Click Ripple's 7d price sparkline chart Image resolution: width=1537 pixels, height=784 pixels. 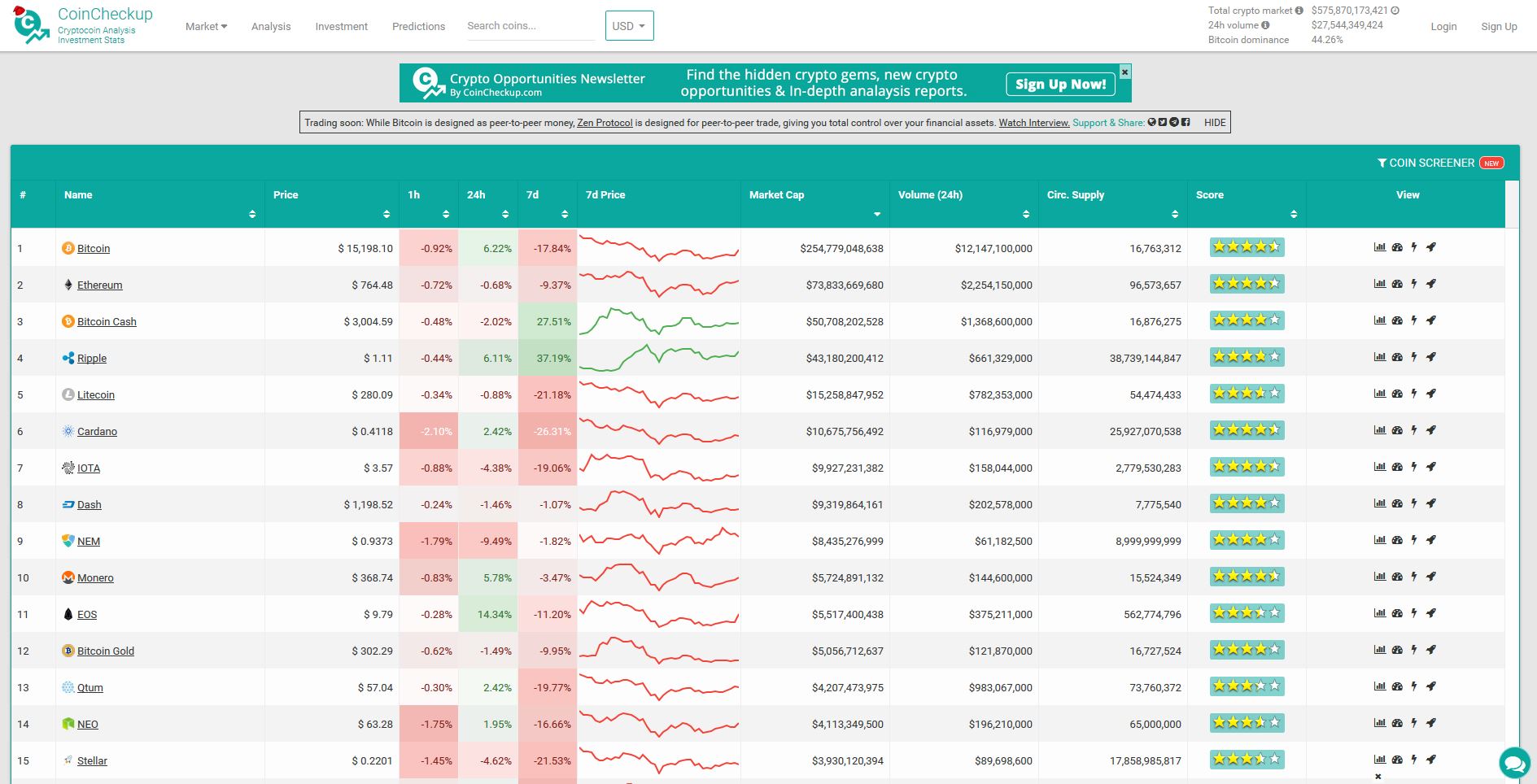coord(659,357)
